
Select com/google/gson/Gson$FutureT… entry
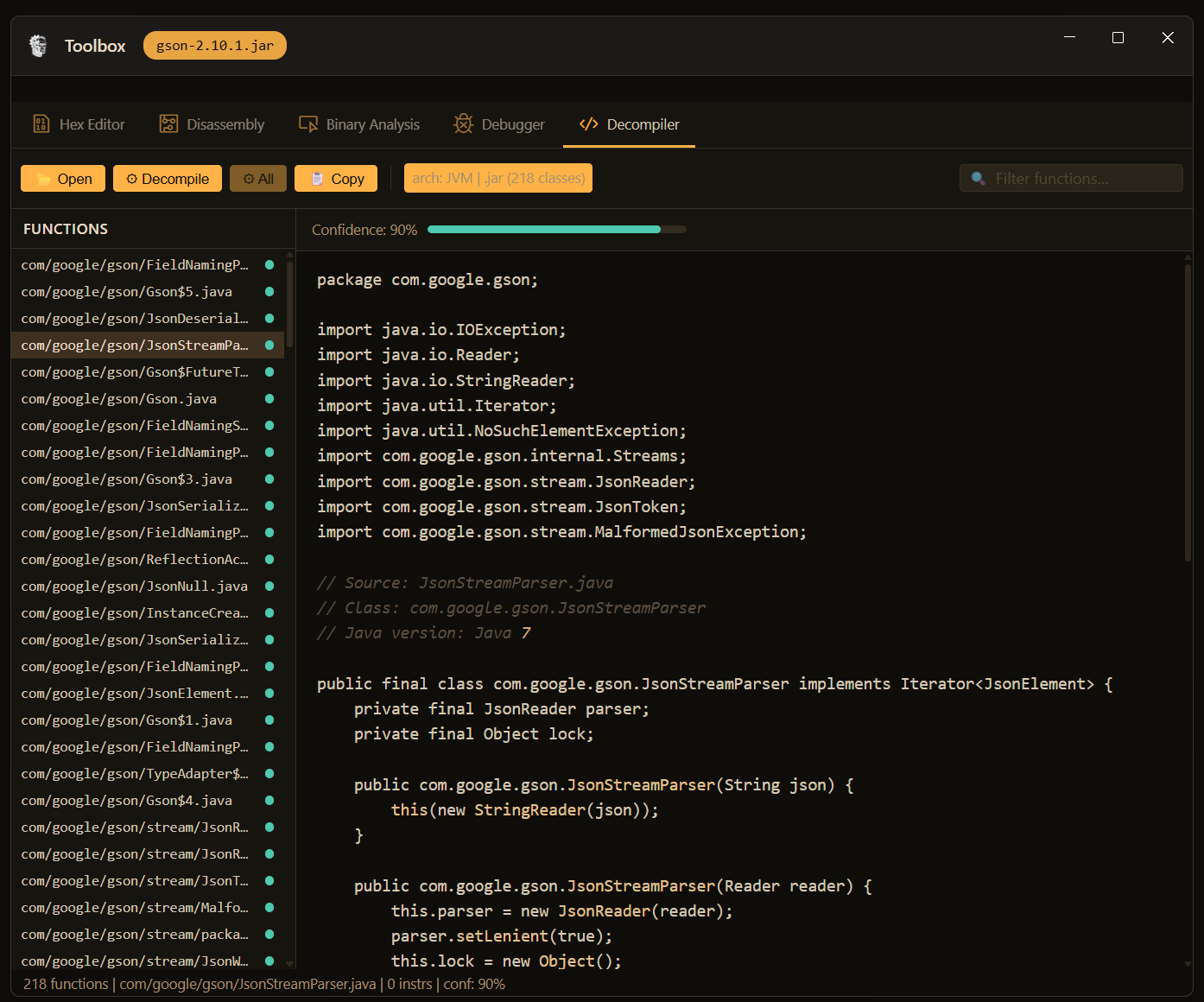point(148,372)
